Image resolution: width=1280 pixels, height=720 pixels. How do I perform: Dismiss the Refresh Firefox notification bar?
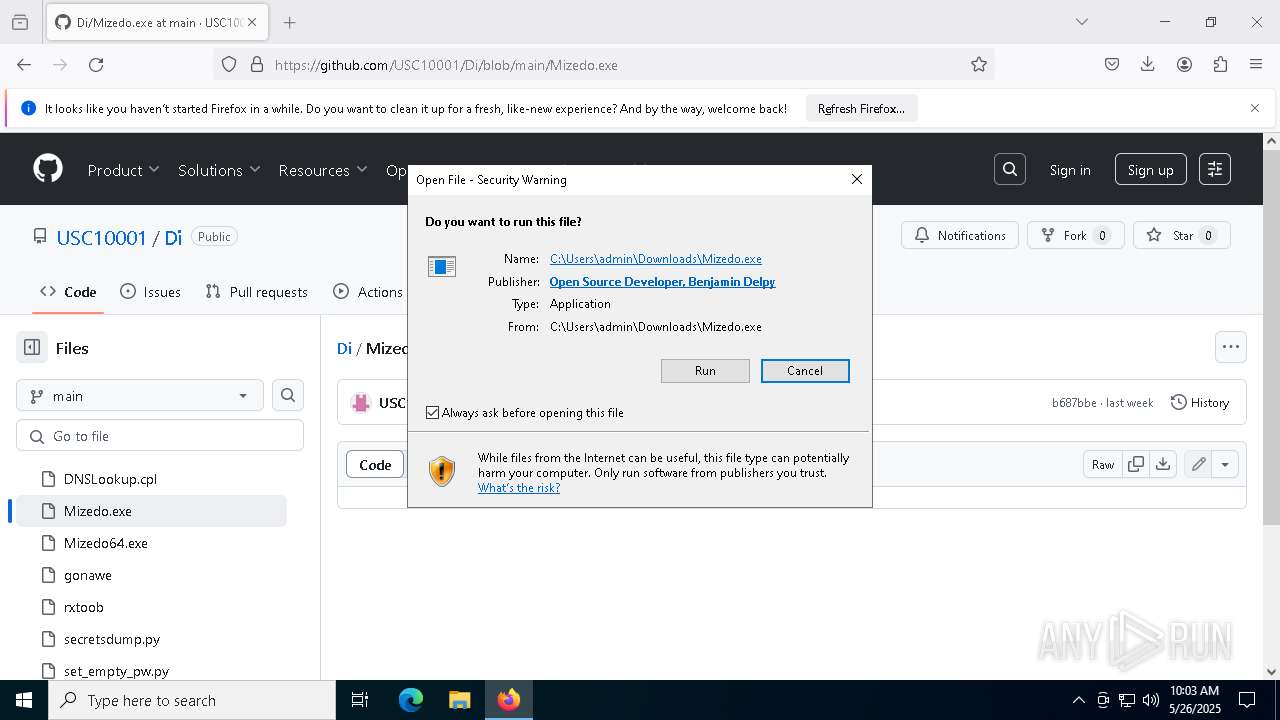[x=1255, y=108]
